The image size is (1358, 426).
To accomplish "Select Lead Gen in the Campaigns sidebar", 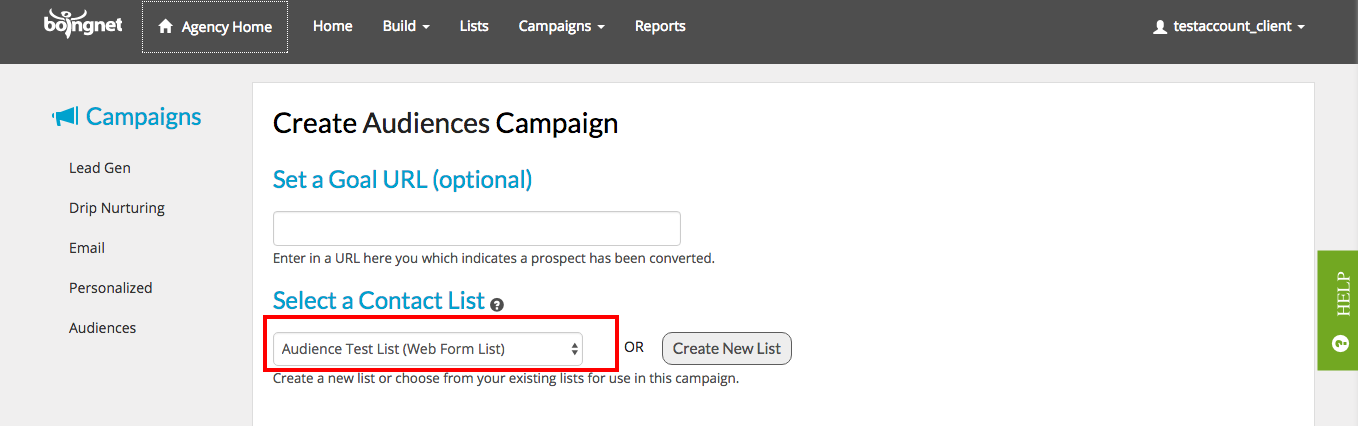I will [100, 168].
